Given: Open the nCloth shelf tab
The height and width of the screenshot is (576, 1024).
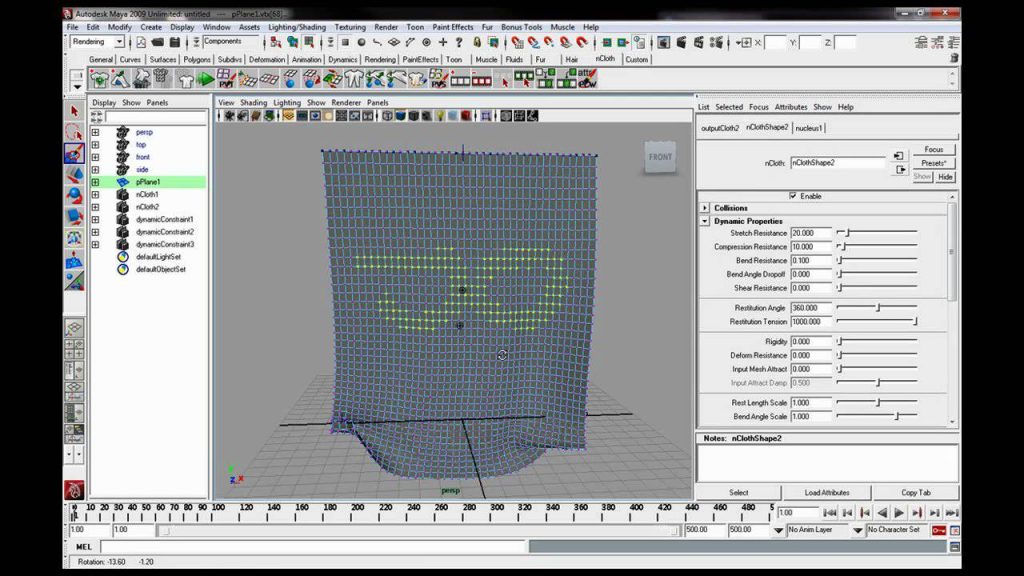Looking at the screenshot, I should [605, 58].
